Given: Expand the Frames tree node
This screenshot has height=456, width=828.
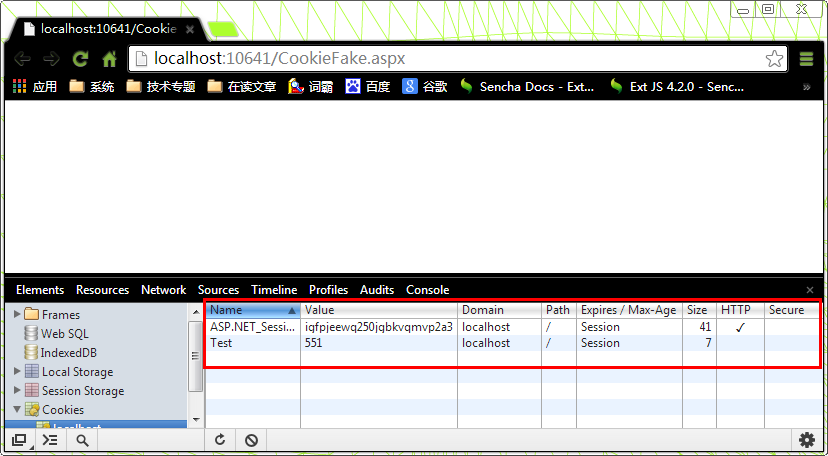Looking at the screenshot, I should 16,315.
